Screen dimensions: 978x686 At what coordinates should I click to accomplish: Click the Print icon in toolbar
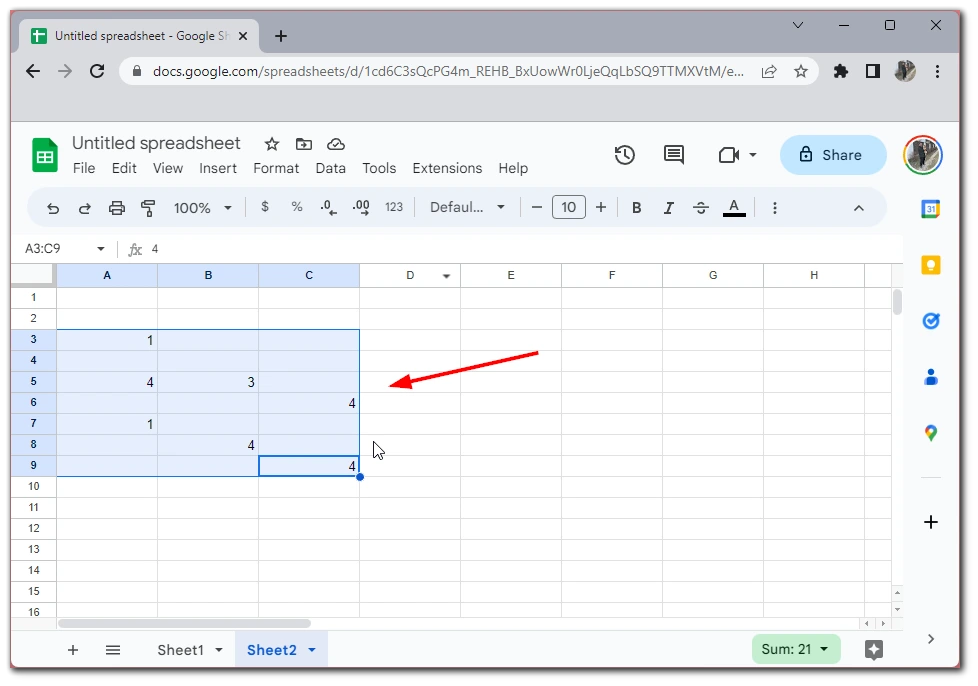(117, 208)
